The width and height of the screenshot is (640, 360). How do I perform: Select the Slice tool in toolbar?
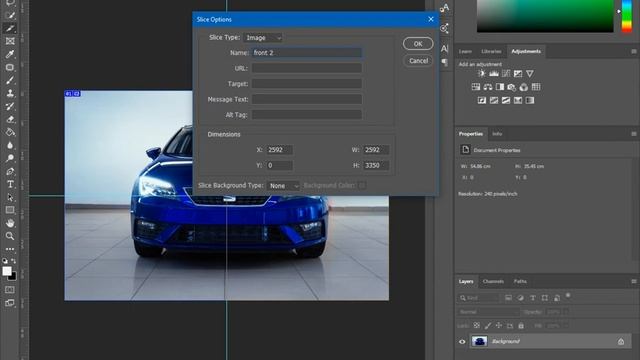point(10,28)
